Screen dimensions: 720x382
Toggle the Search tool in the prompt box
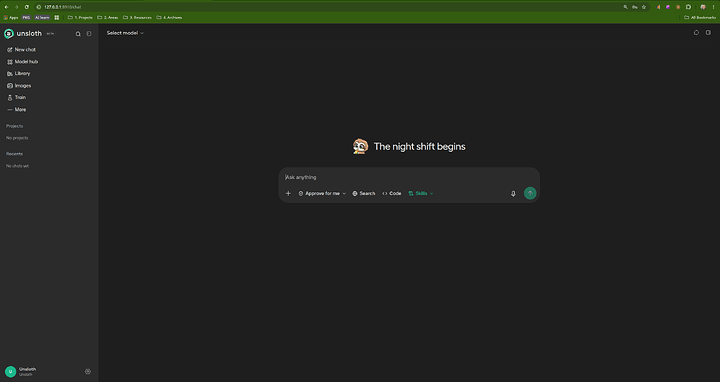(364, 193)
